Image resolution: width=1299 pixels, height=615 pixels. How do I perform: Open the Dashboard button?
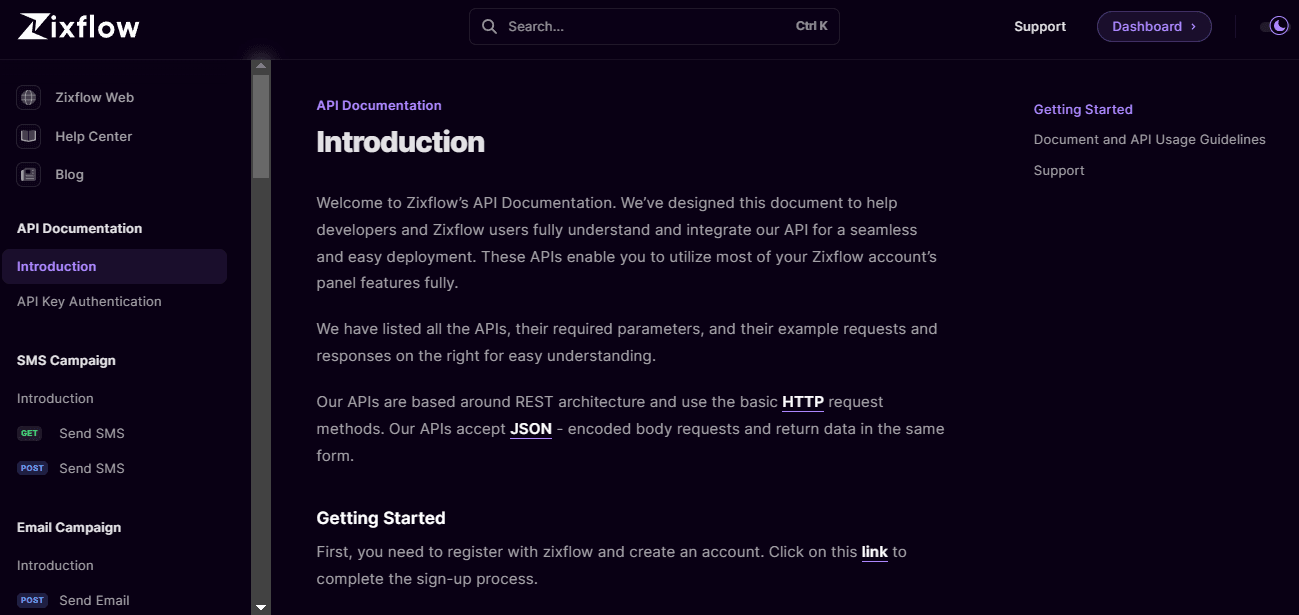tap(1153, 27)
